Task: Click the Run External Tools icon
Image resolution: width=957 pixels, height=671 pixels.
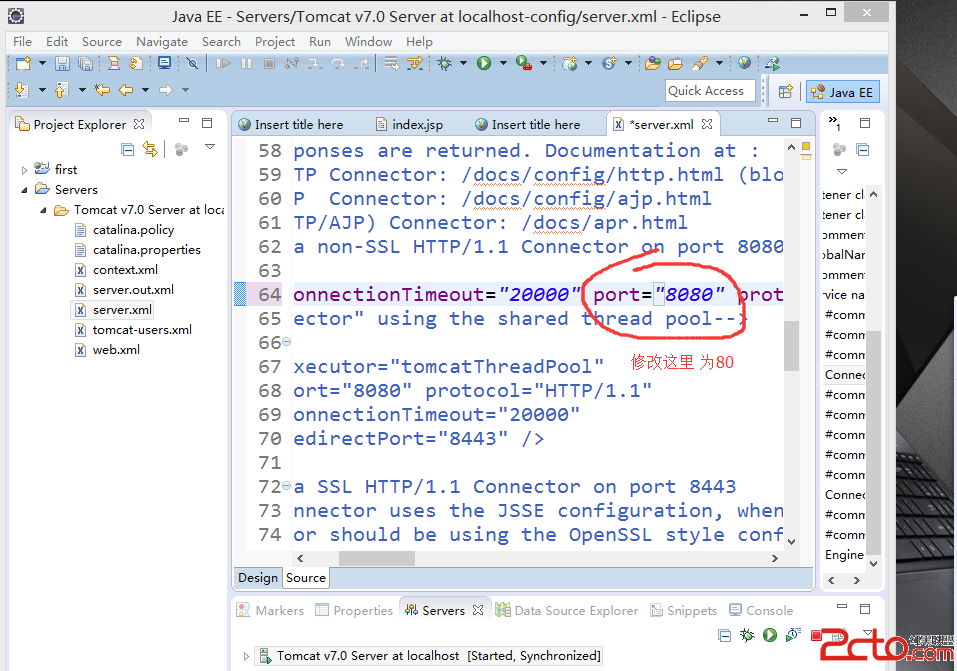Action: point(524,63)
